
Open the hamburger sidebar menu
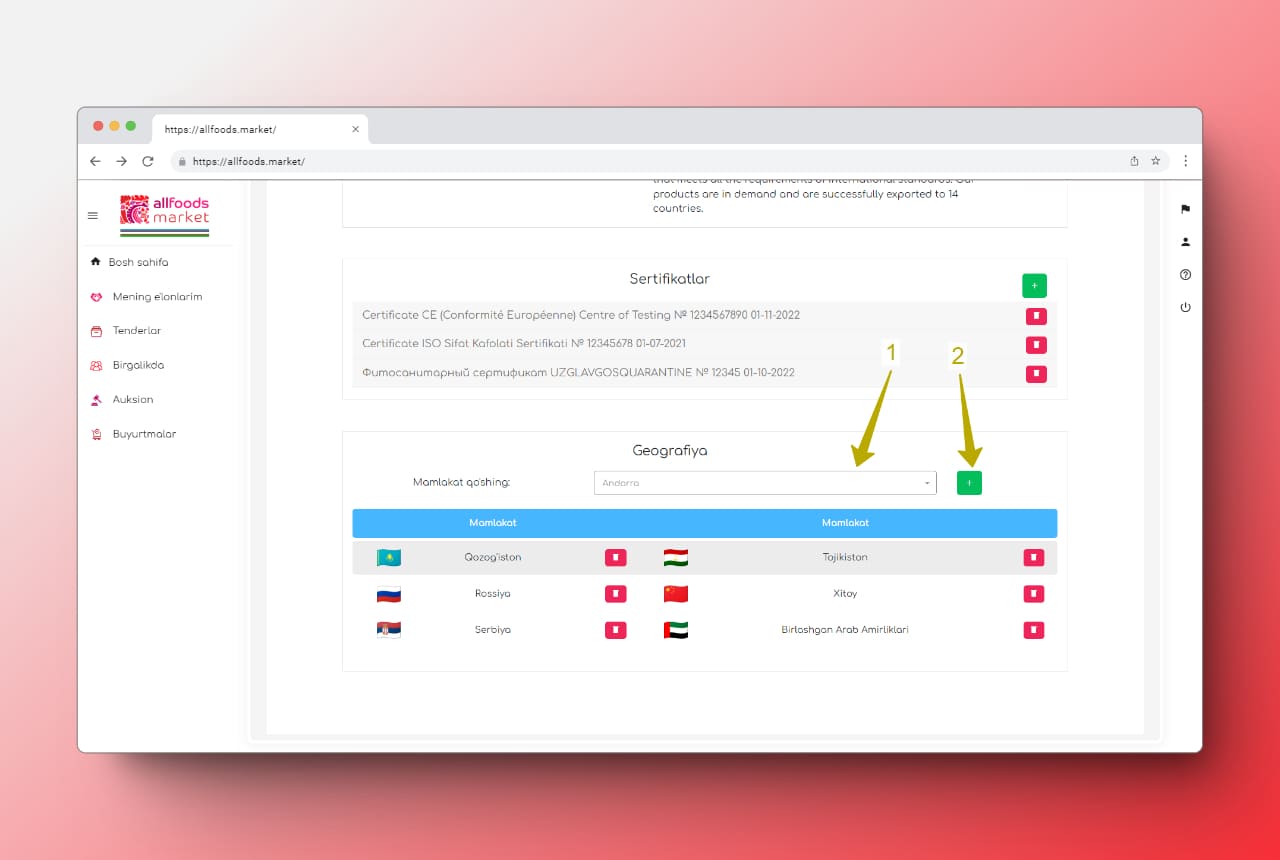[x=93, y=215]
